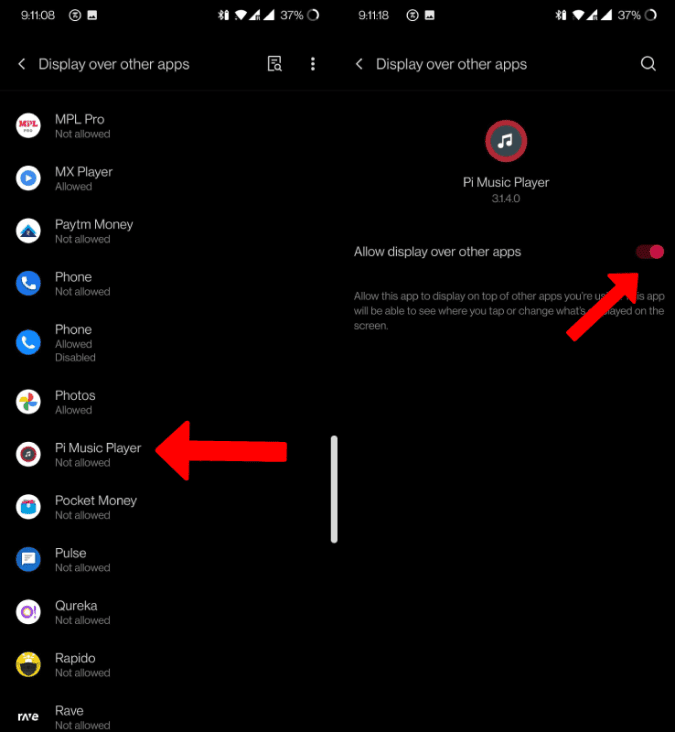Tap the Pocket Money app icon
Screen dimensions: 675x732
pos(28,507)
